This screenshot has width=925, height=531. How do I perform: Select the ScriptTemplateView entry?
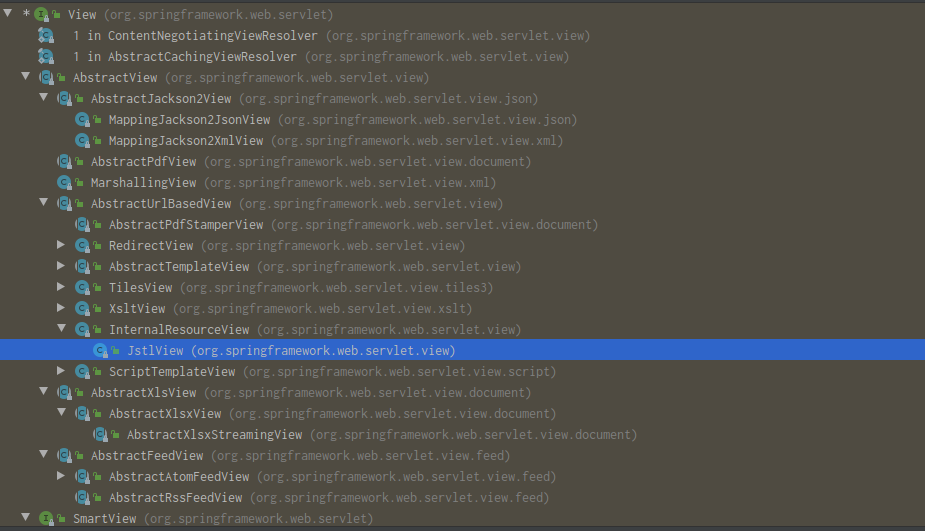tap(172, 372)
